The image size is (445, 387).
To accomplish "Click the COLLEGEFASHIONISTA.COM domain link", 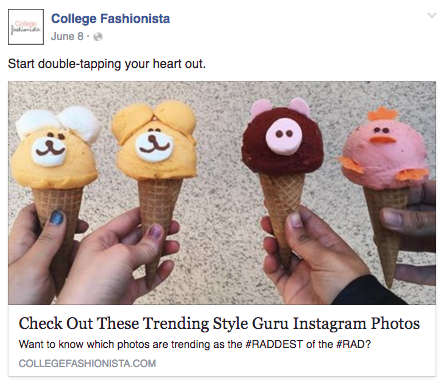I will pyautogui.click(x=87, y=363).
